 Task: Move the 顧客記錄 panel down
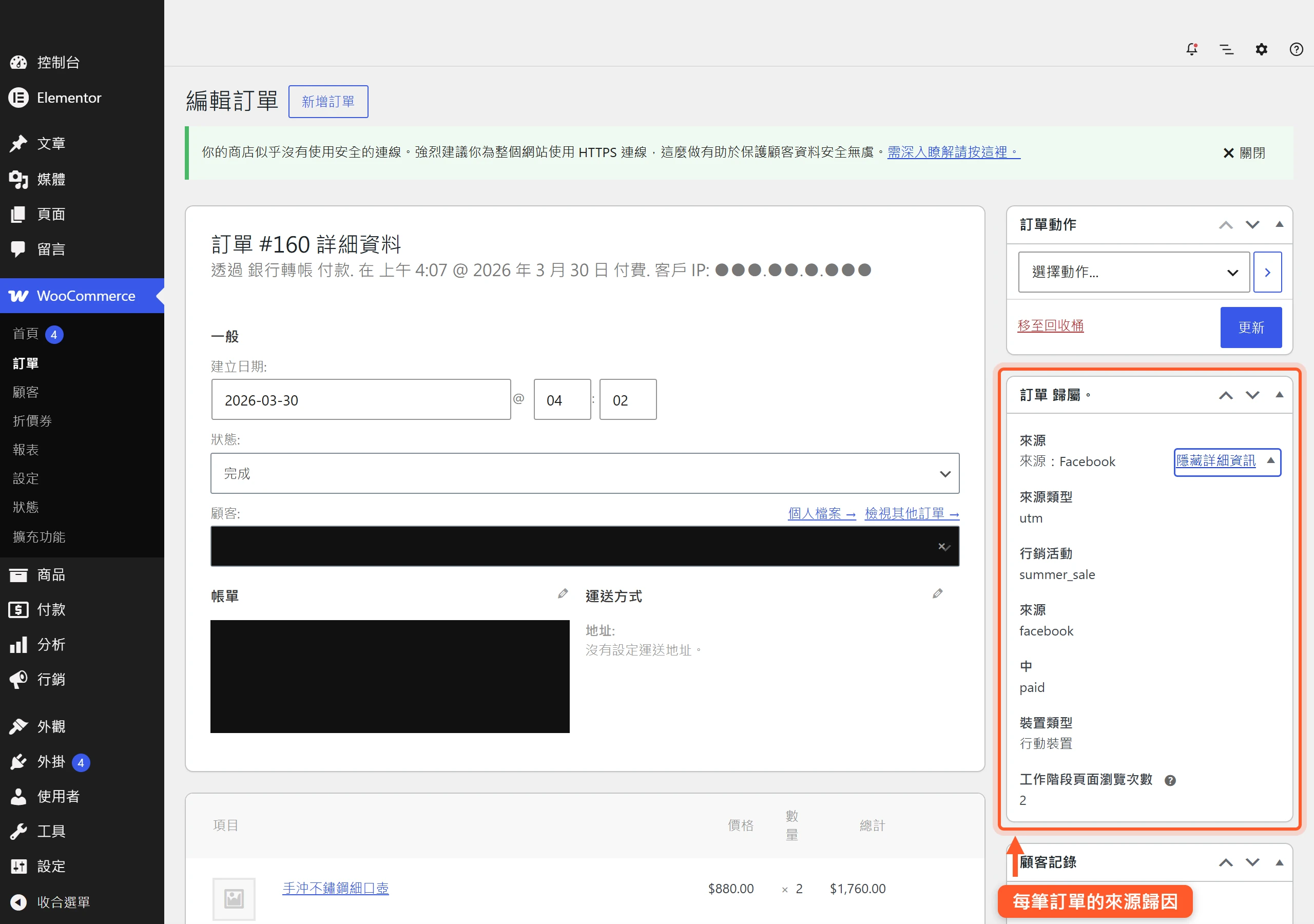(x=1253, y=863)
